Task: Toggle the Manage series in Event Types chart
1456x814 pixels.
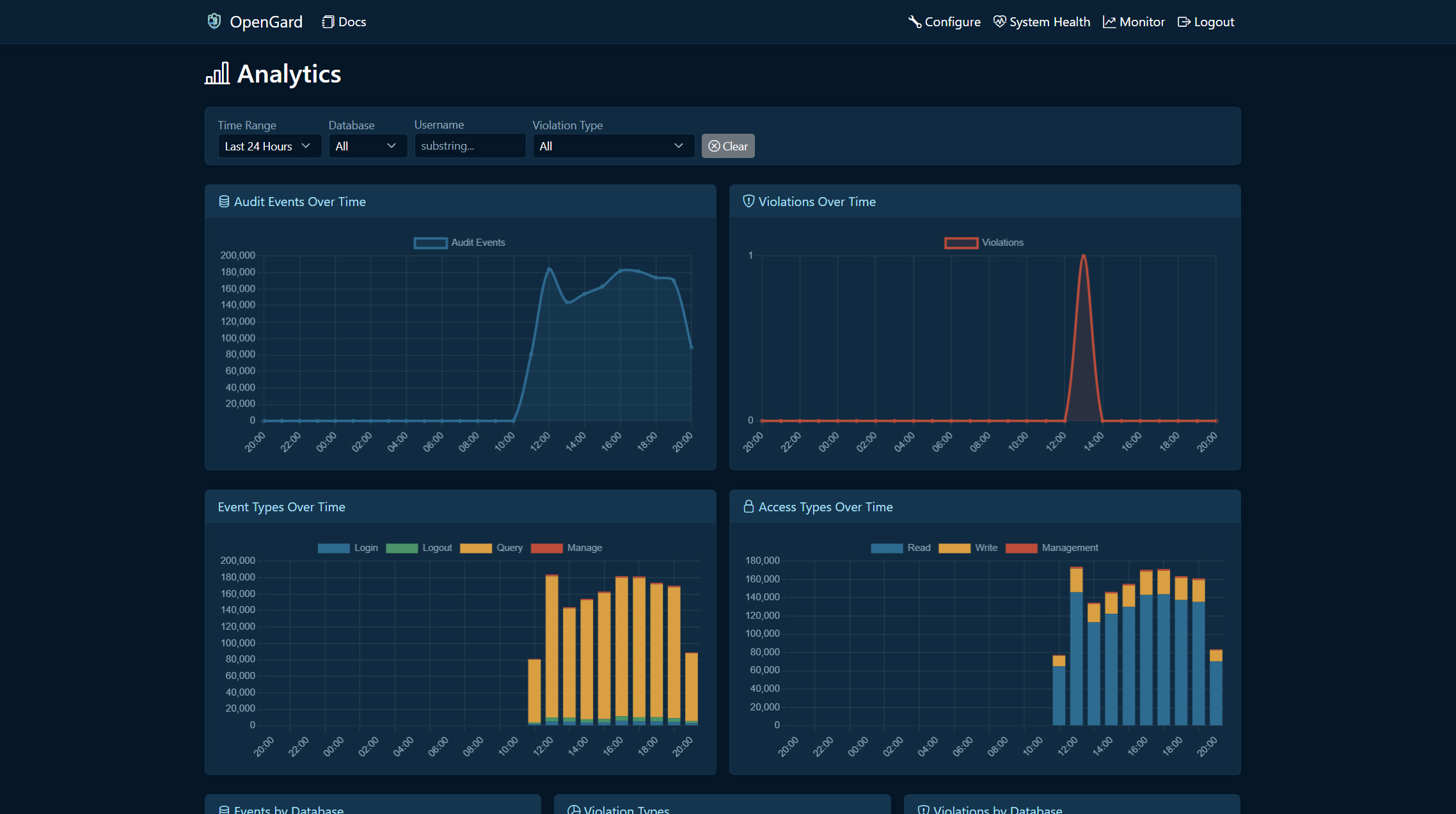Action: tap(567, 548)
